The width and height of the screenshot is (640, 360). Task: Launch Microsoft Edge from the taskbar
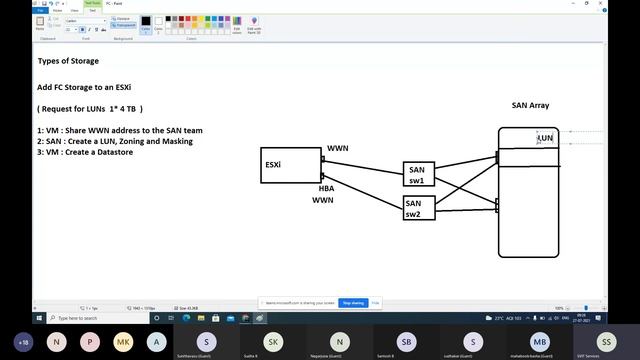point(187,318)
